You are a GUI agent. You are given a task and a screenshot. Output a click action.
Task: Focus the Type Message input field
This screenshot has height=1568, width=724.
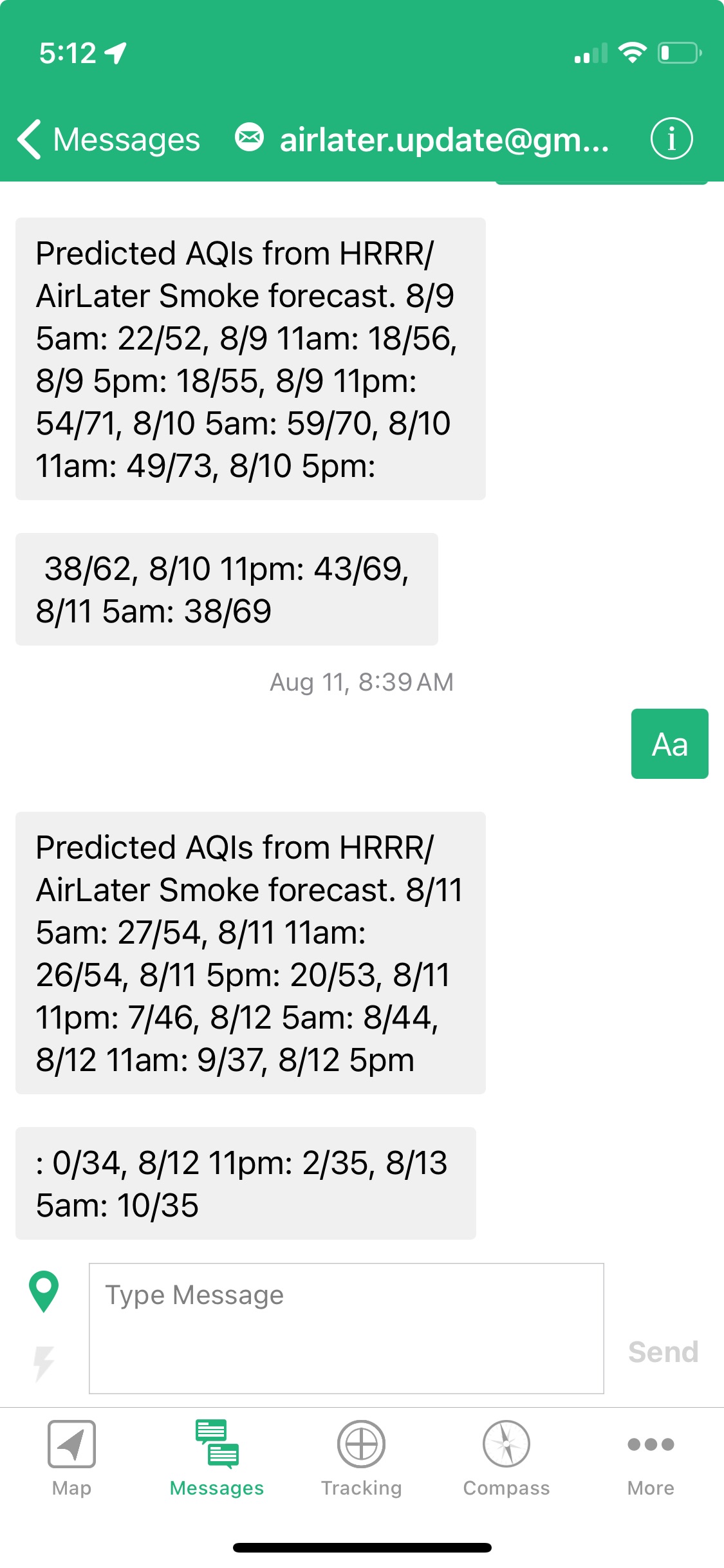point(346,1329)
